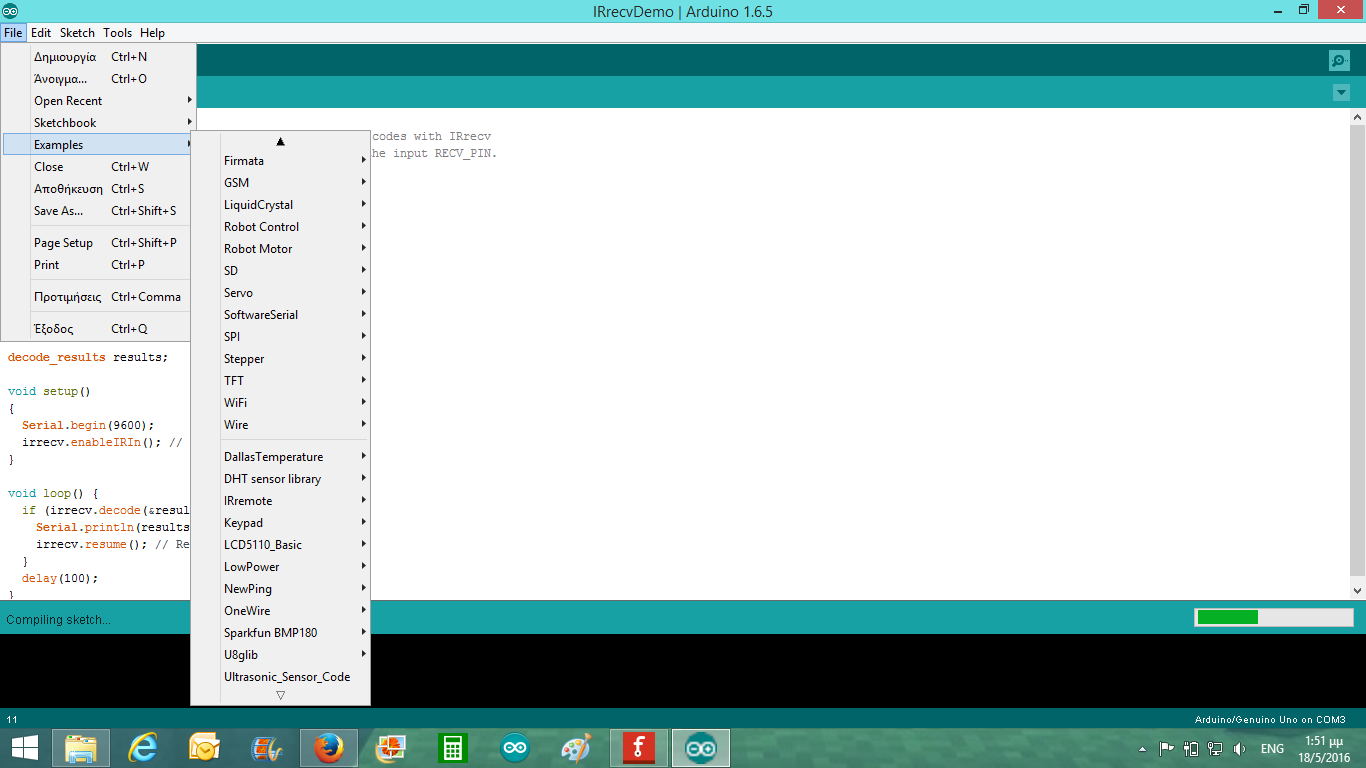Choose Έξοδος to quit Arduino

click(x=98, y=329)
